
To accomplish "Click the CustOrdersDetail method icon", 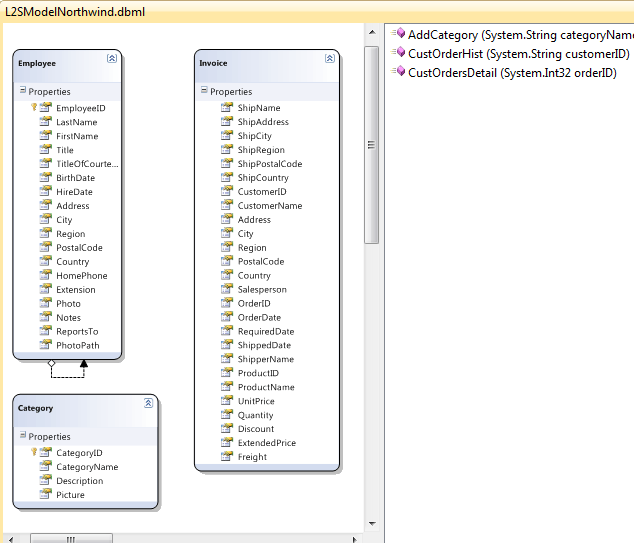I will click(x=398, y=72).
